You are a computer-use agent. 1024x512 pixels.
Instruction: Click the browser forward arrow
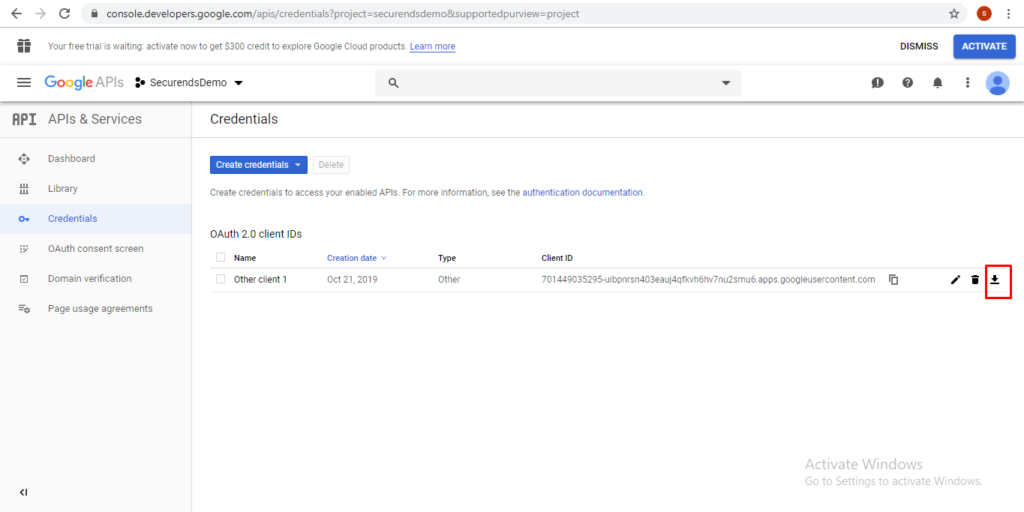(x=40, y=13)
